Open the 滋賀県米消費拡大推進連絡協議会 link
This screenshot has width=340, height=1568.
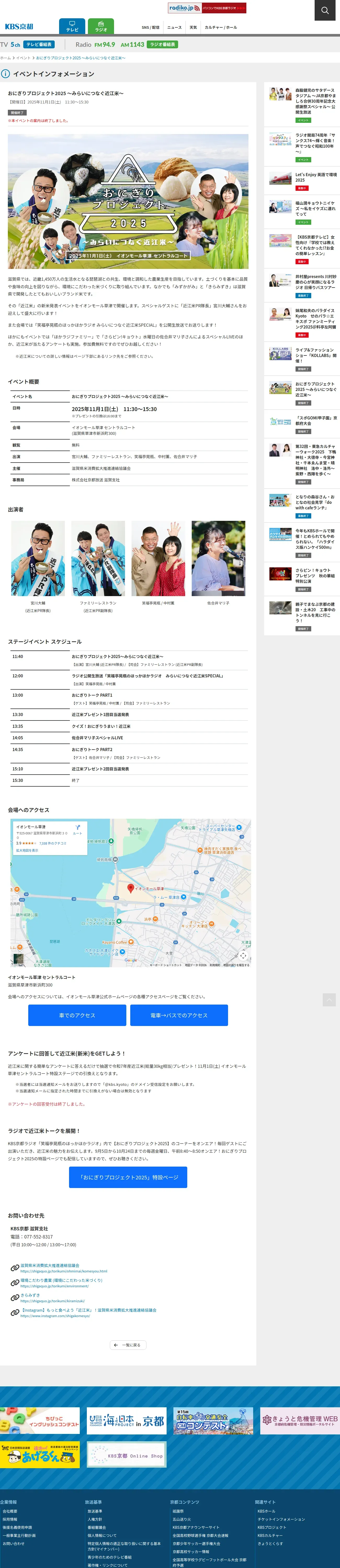point(50,1265)
